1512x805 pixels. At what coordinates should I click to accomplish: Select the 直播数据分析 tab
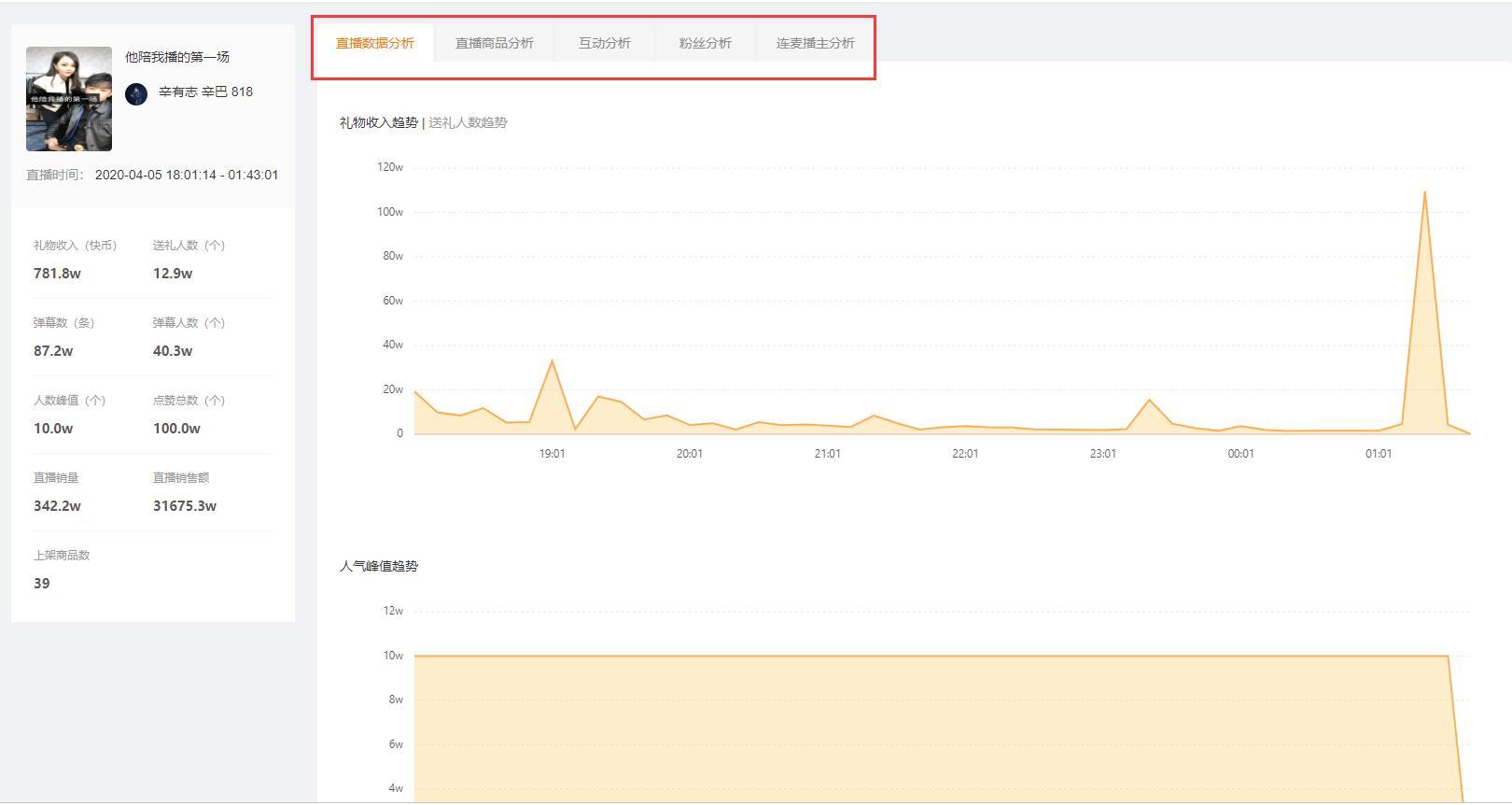[x=375, y=43]
